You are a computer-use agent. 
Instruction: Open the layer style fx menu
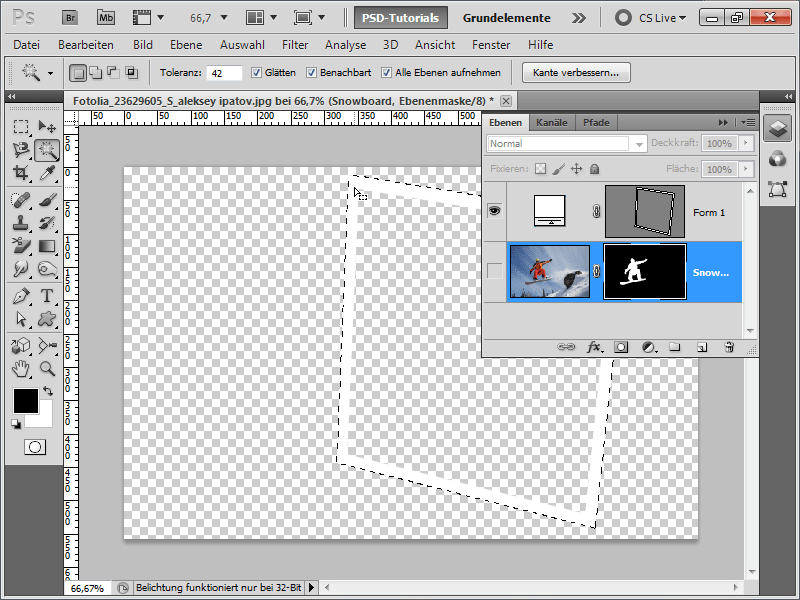click(x=594, y=347)
